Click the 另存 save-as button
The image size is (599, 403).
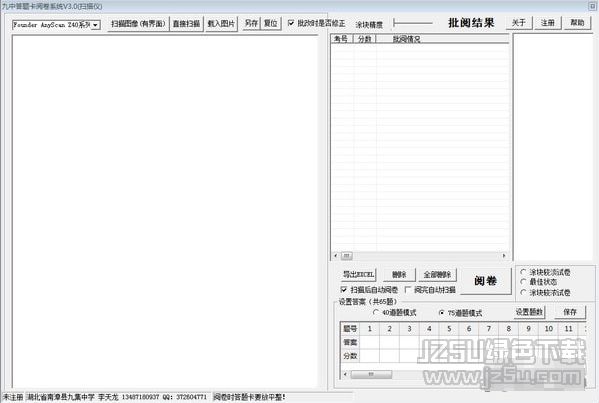pos(251,23)
